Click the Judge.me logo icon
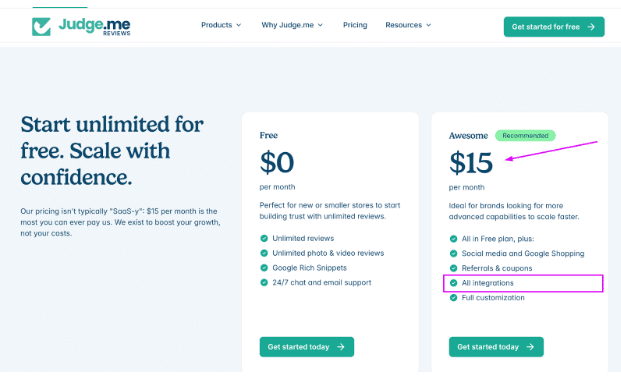This screenshot has height=381, width=621. pyautogui.click(x=41, y=27)
